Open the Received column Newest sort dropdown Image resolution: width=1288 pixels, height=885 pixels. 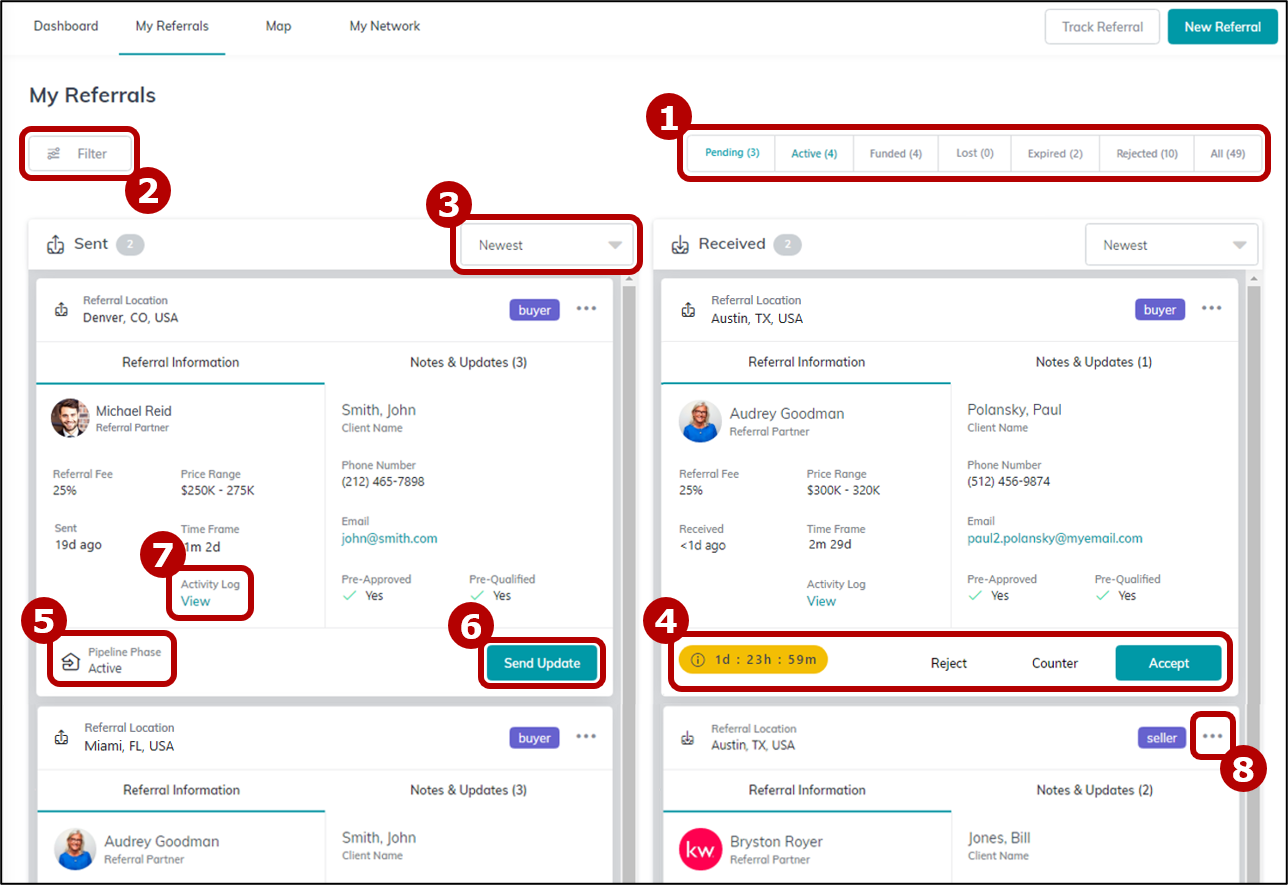[x=1171, y=245]
